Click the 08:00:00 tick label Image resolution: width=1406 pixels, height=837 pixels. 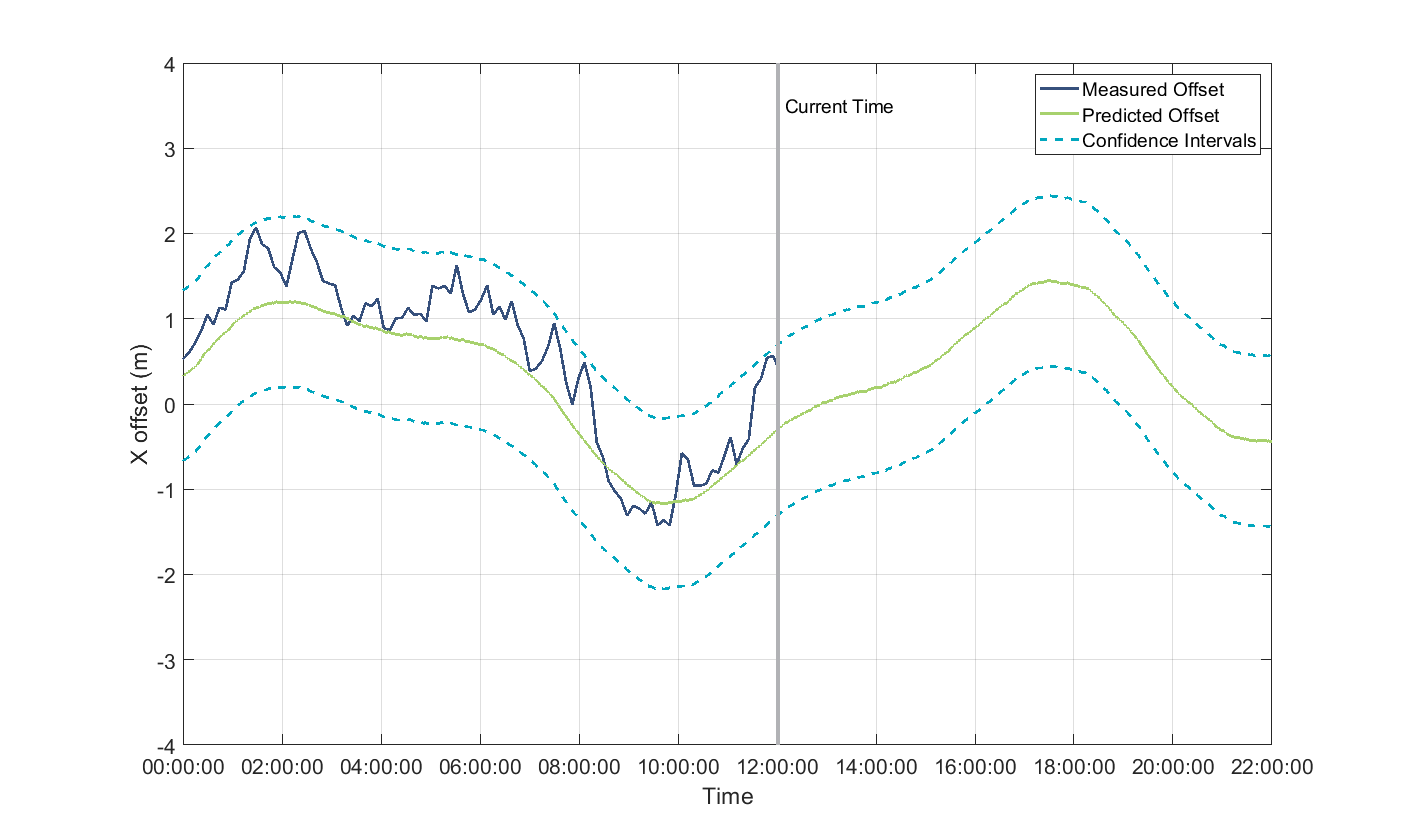579,766
